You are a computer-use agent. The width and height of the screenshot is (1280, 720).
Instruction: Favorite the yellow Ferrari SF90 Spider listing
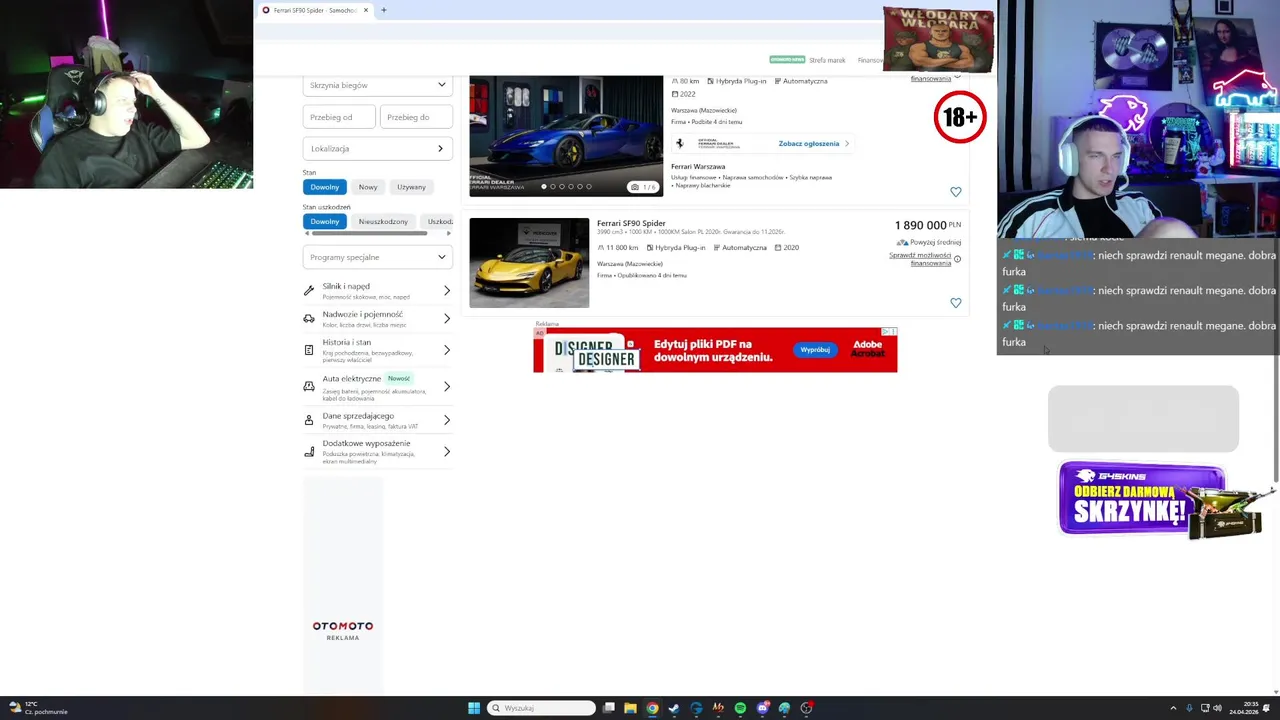(x=956, y=303)
